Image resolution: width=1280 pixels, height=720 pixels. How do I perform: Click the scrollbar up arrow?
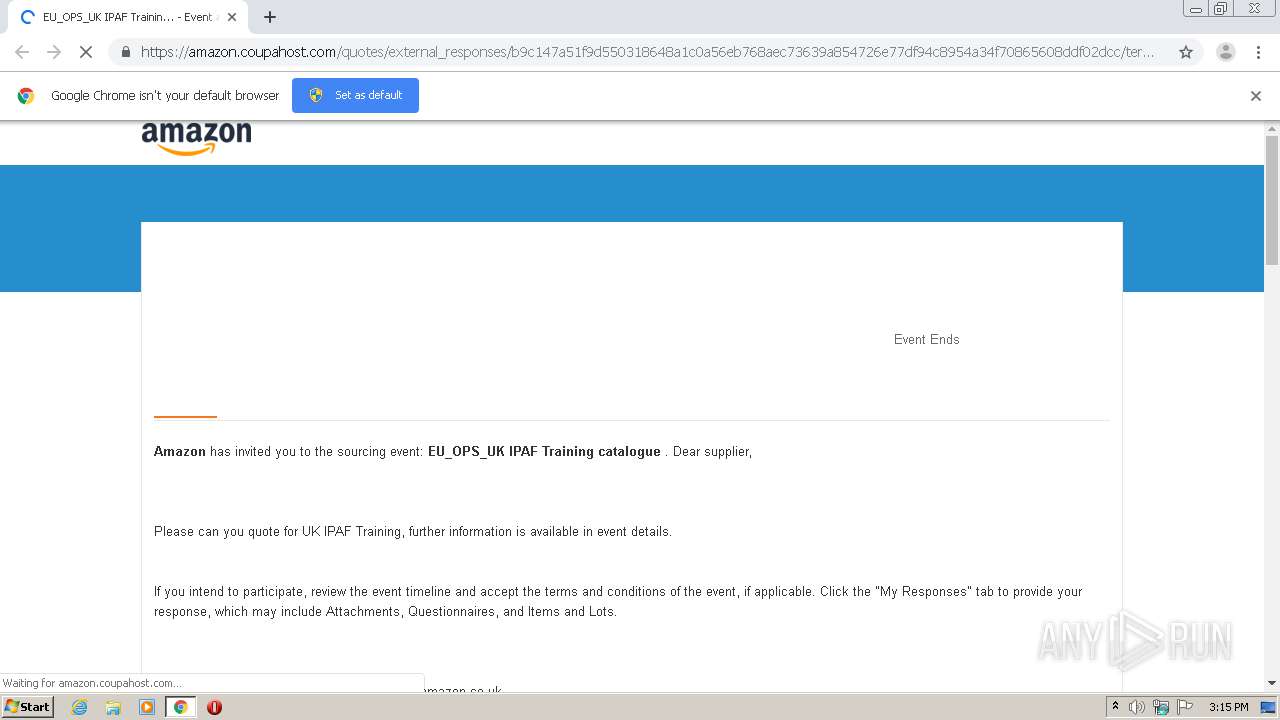point(1272,128)
